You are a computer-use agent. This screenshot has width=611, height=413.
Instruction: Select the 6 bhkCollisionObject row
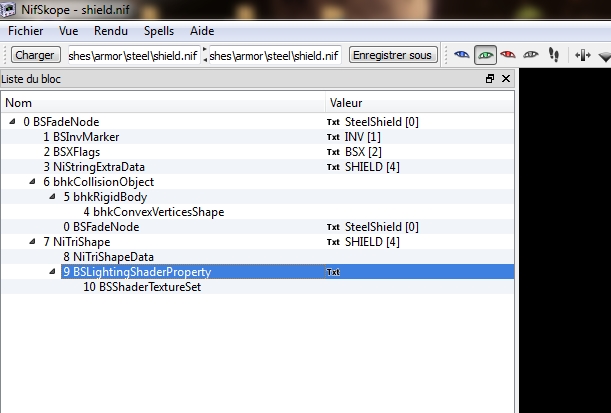coord(257,182)
